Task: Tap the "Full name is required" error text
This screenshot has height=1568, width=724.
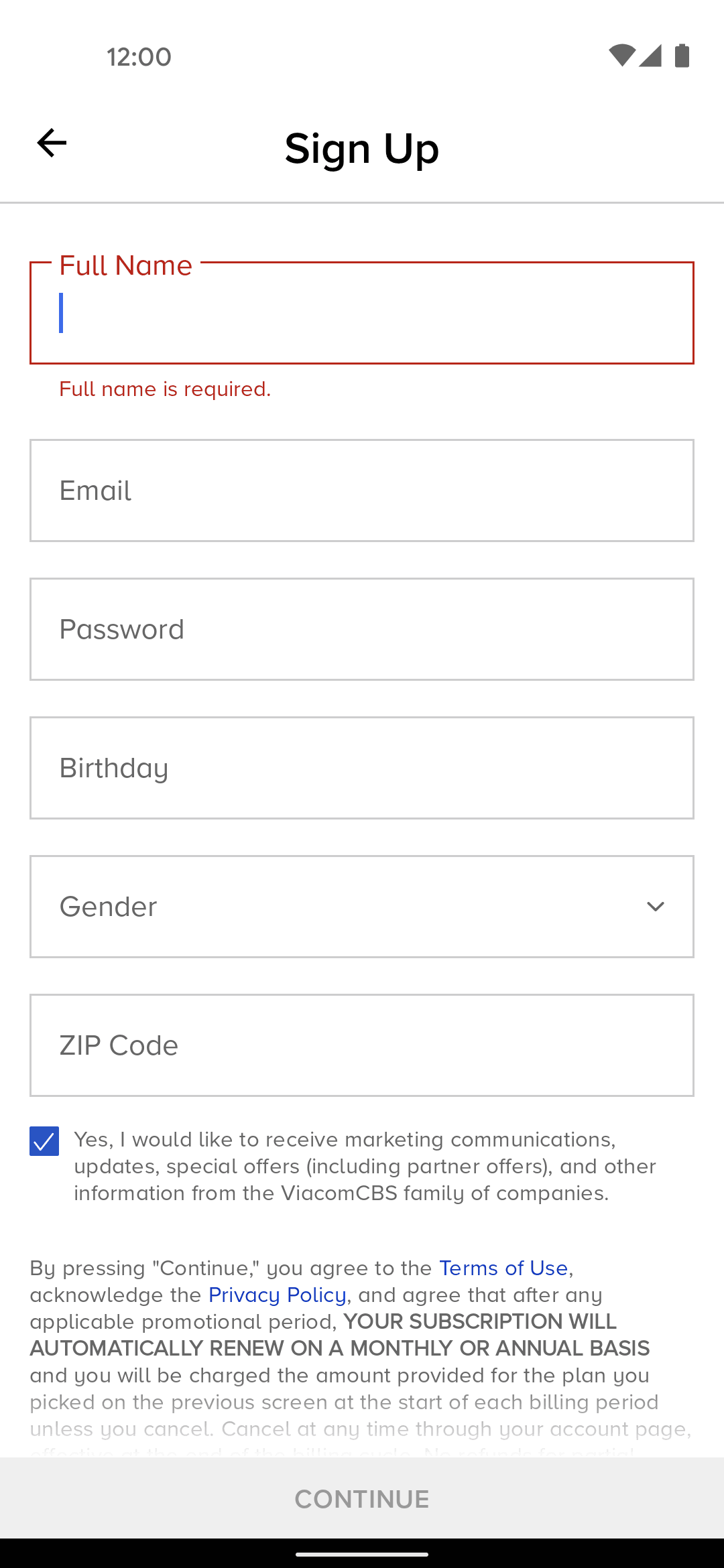Action: pos(165,389)
